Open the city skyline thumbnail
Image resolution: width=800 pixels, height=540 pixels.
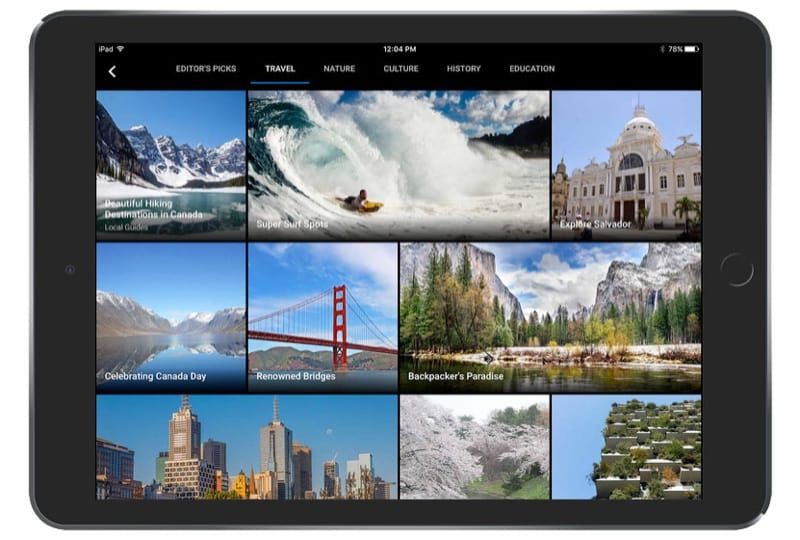pyautogui.click(x=246, y=446)
